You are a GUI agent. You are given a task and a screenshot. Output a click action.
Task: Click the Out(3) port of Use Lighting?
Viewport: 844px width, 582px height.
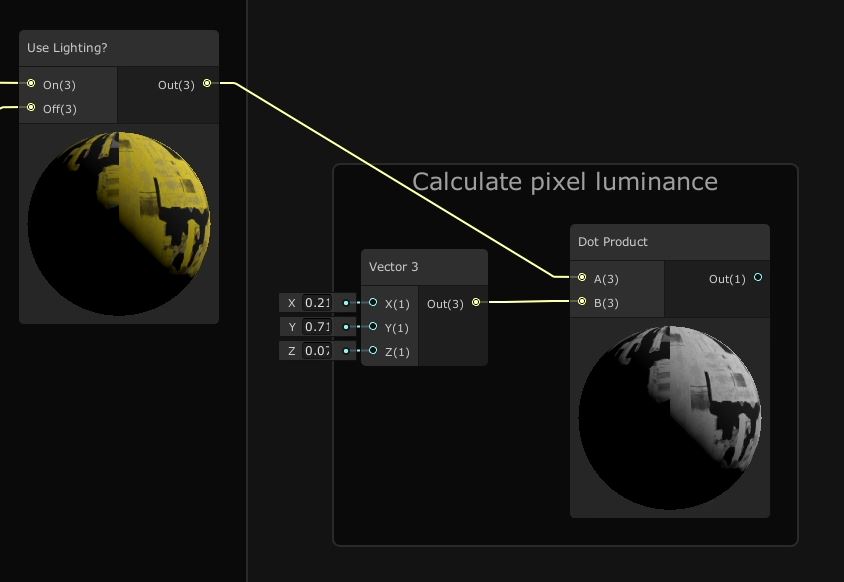tap(208, 84)
